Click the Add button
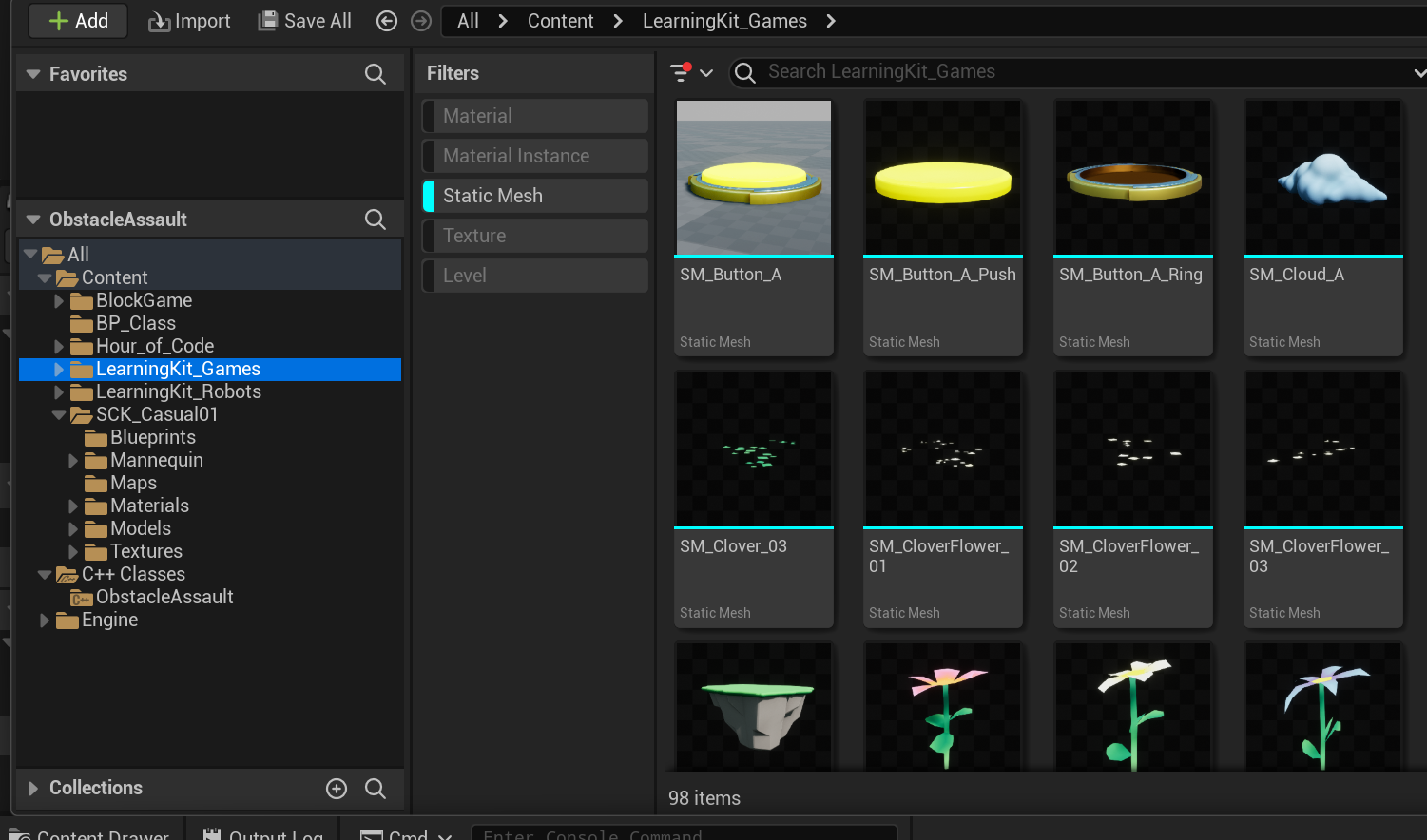 point(78,21)
